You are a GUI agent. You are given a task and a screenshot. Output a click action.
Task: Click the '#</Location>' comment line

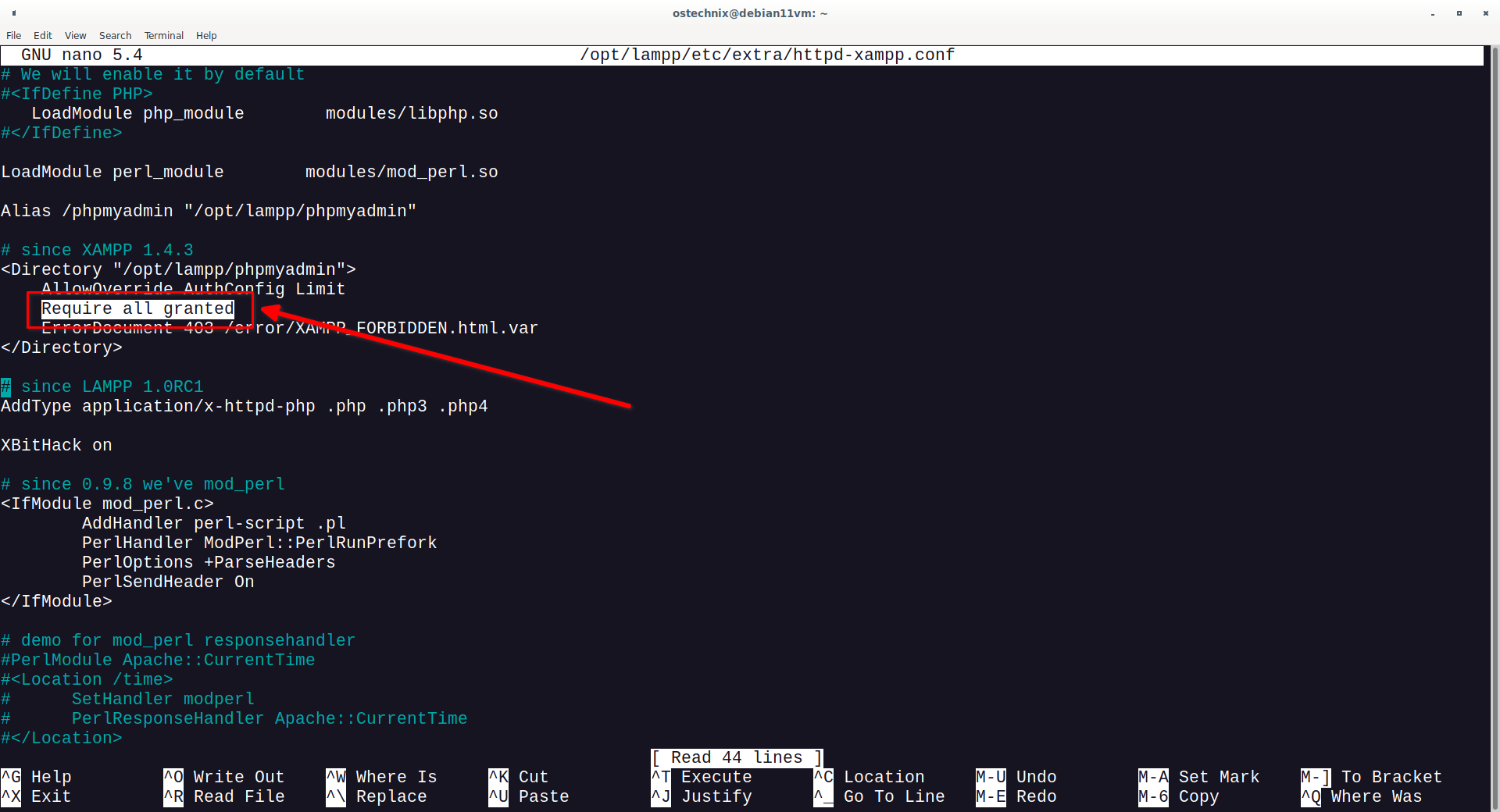point(62,738)
